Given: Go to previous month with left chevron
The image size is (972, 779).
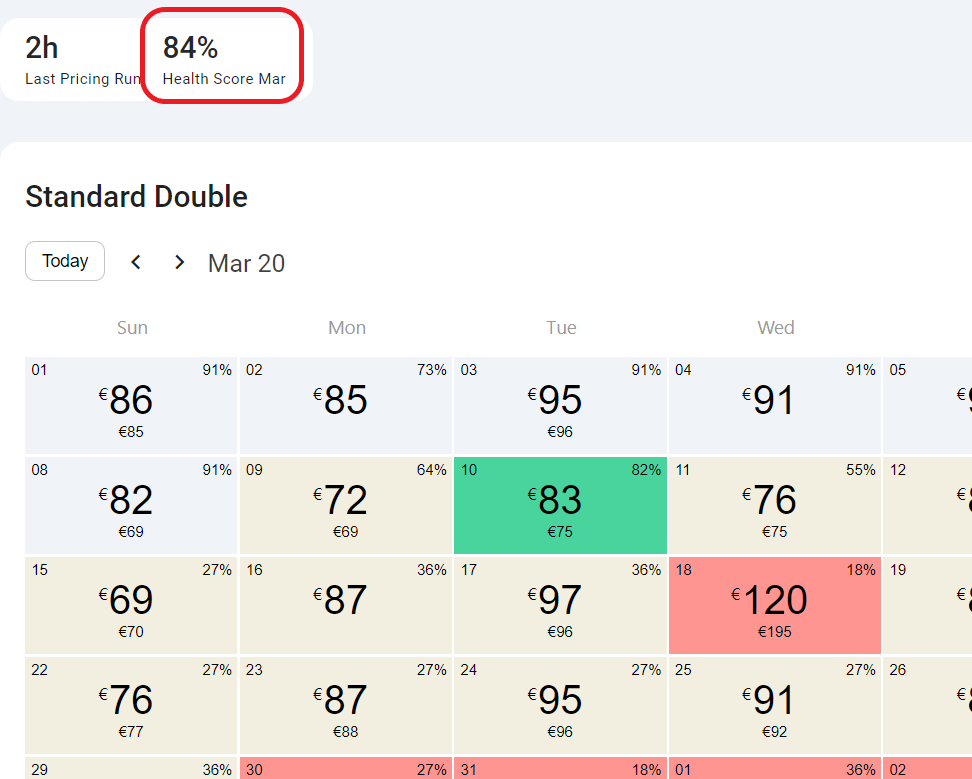Looking at the screenshot, I should [x=136, y=262].
